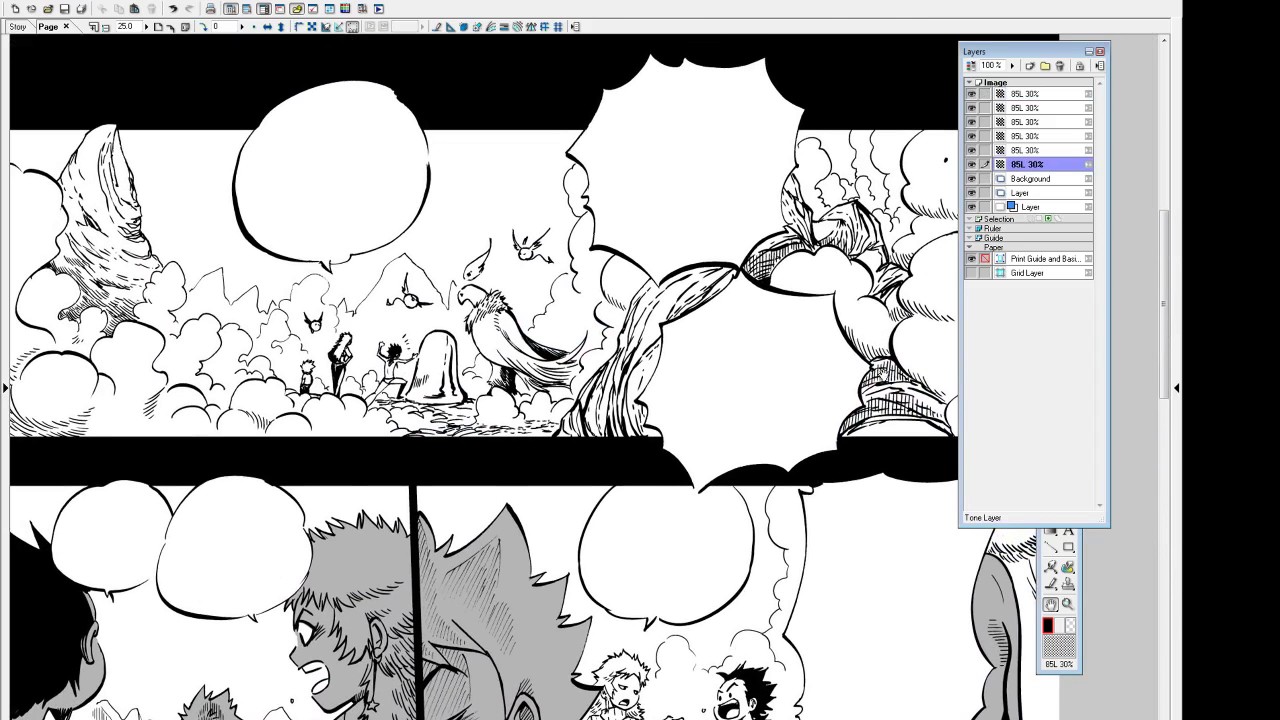
Task: Switch to the Page tab
Action: click(x=48, y=26)
